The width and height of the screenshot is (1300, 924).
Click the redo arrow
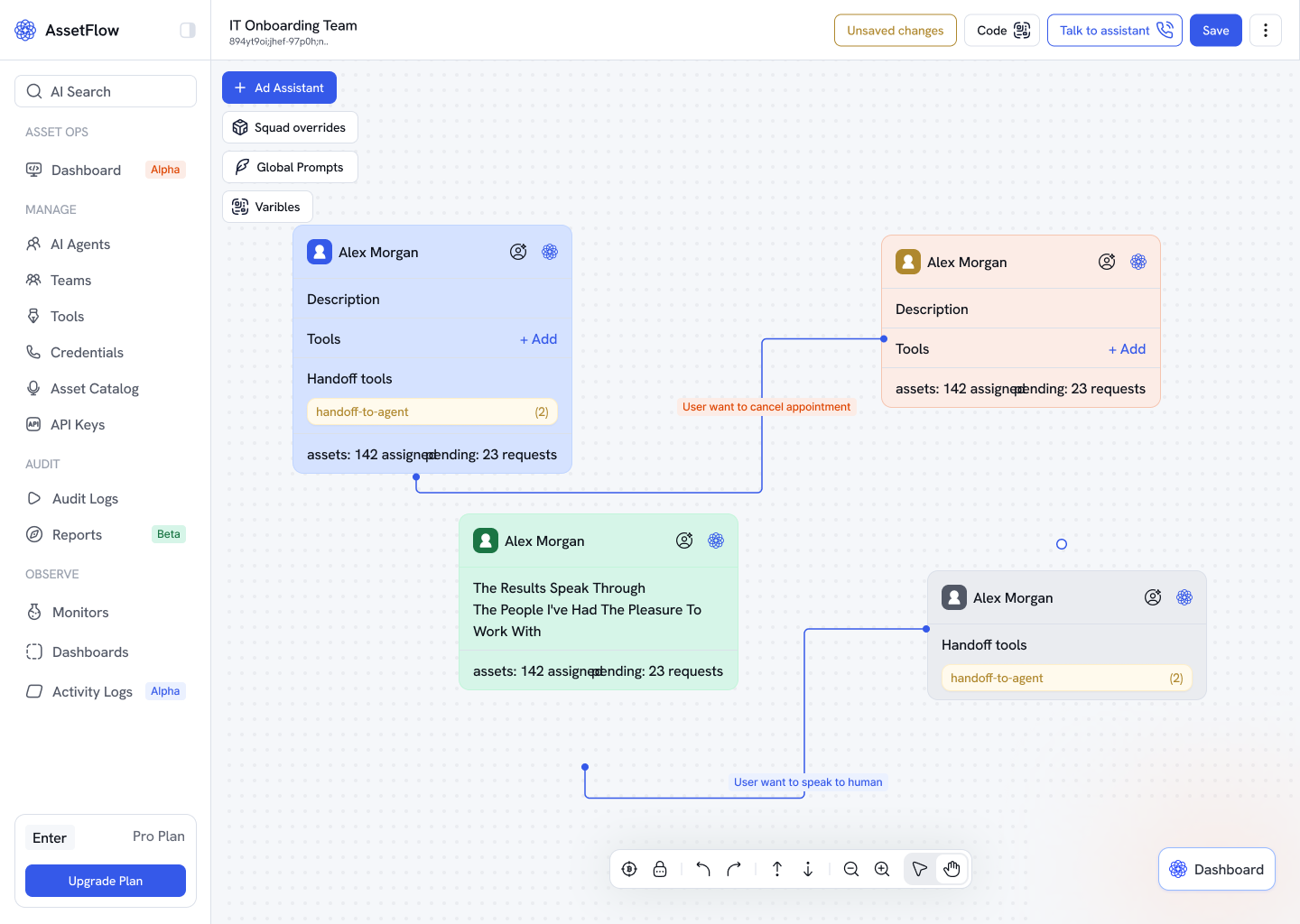click(x=734, y=869)
